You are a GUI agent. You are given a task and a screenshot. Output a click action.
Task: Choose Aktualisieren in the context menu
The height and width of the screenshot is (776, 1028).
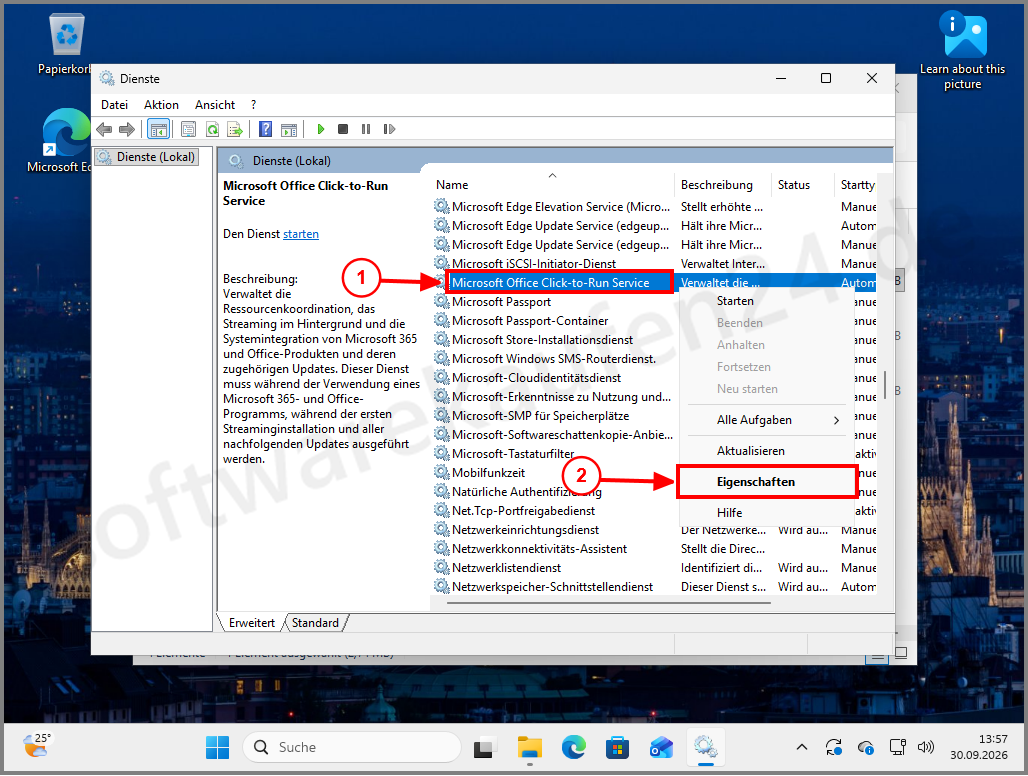tap(764, 451)
